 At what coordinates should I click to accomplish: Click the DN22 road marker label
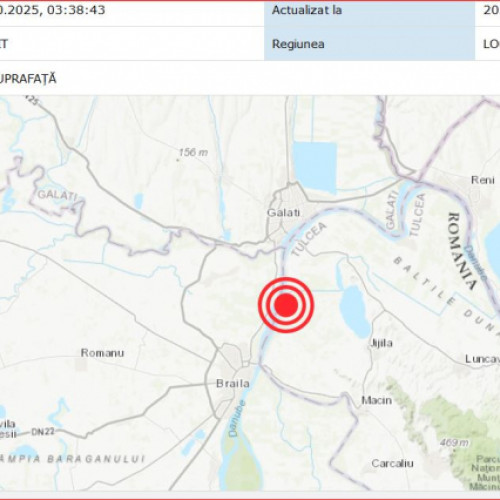(43, 432)
